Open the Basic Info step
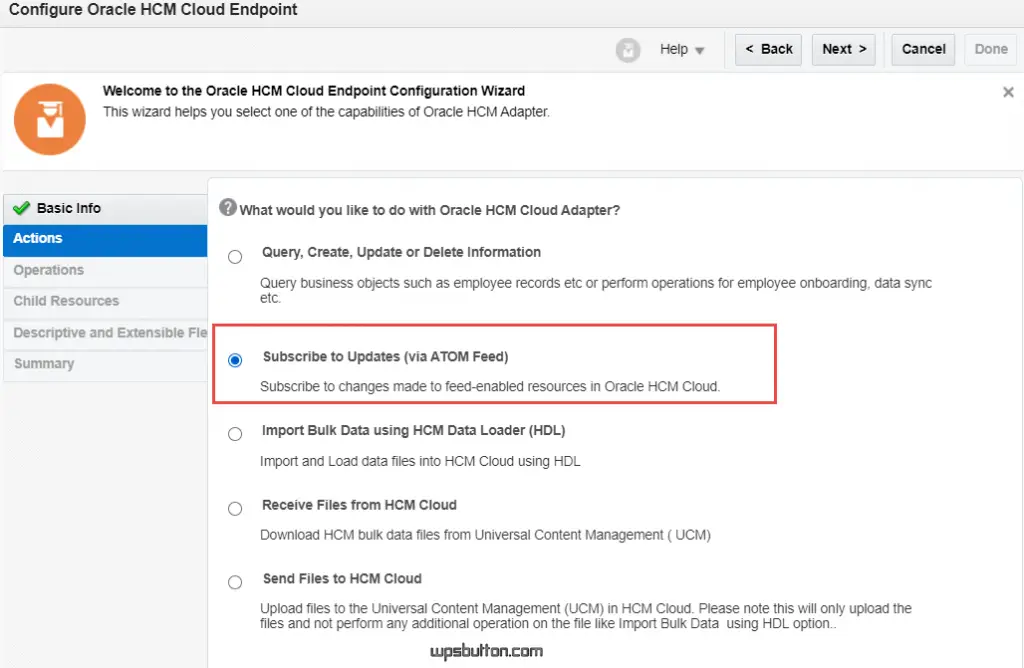The height and width of the screenshot is (668, 1024). [105, 209]
